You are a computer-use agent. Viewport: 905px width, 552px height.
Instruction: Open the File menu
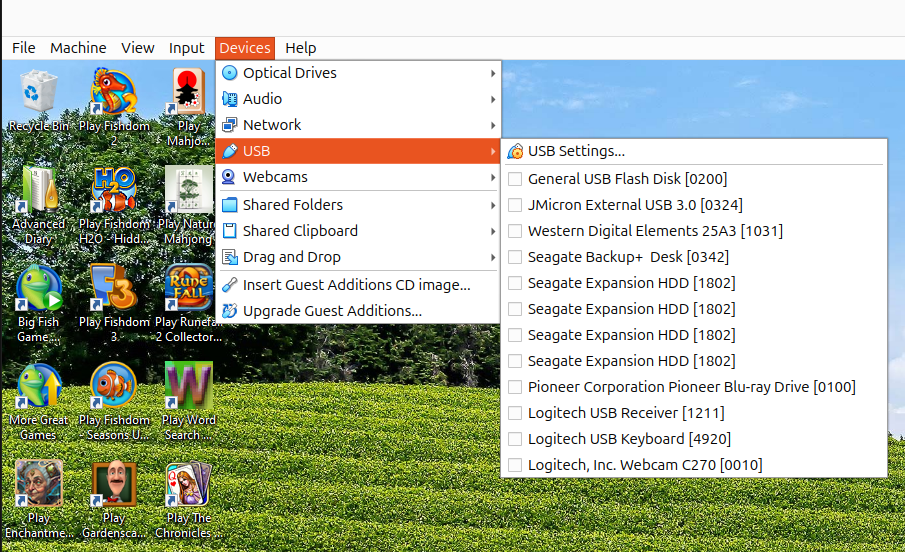(x=24, y=48)
